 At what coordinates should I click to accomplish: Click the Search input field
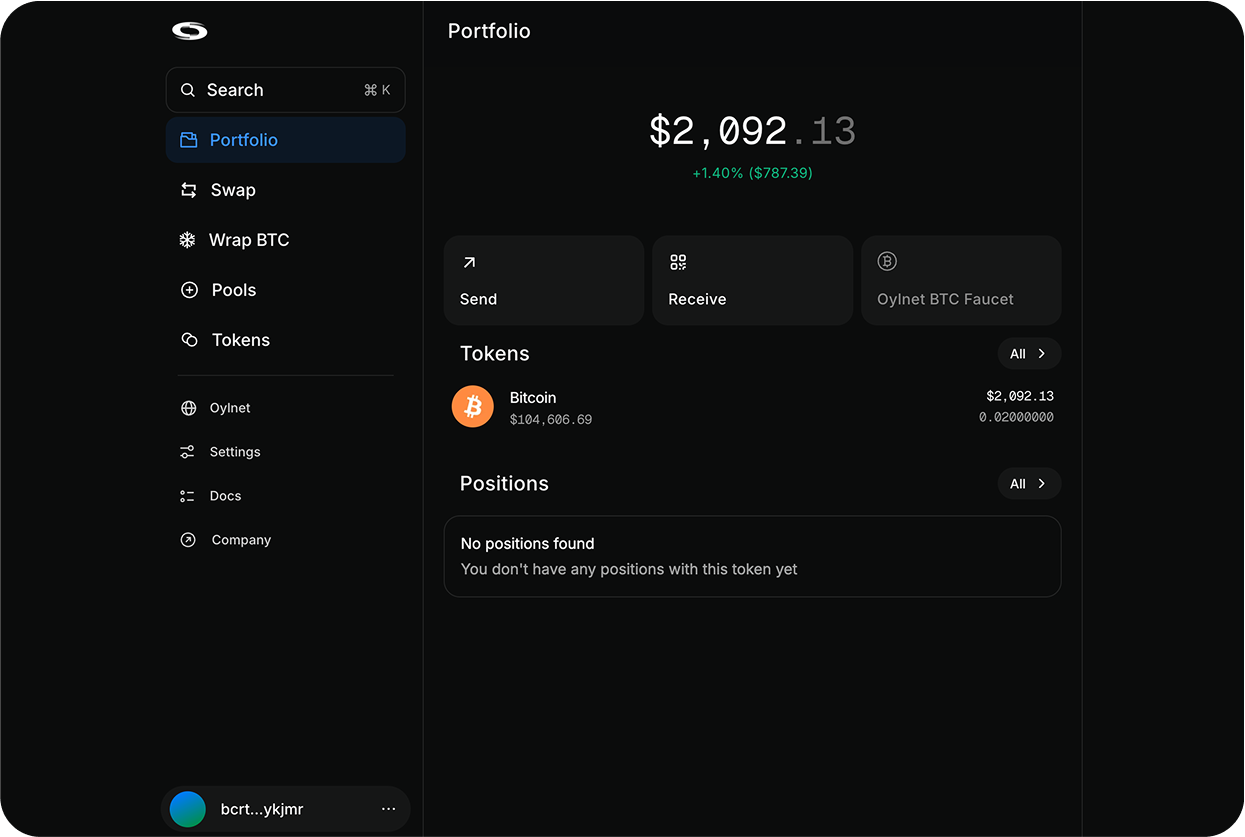(x=285, y=90)
